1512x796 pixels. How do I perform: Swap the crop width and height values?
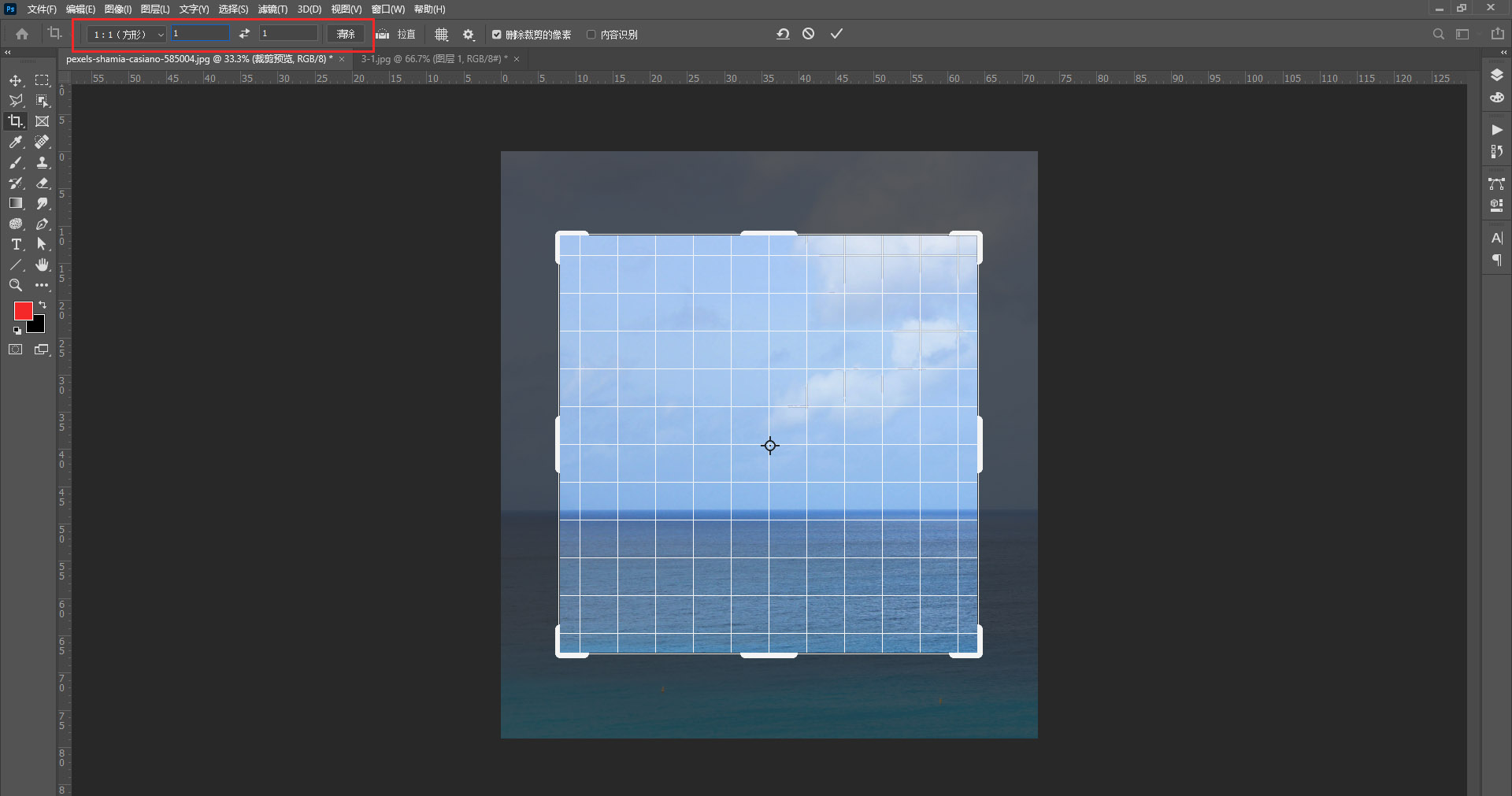pos(244,34)
